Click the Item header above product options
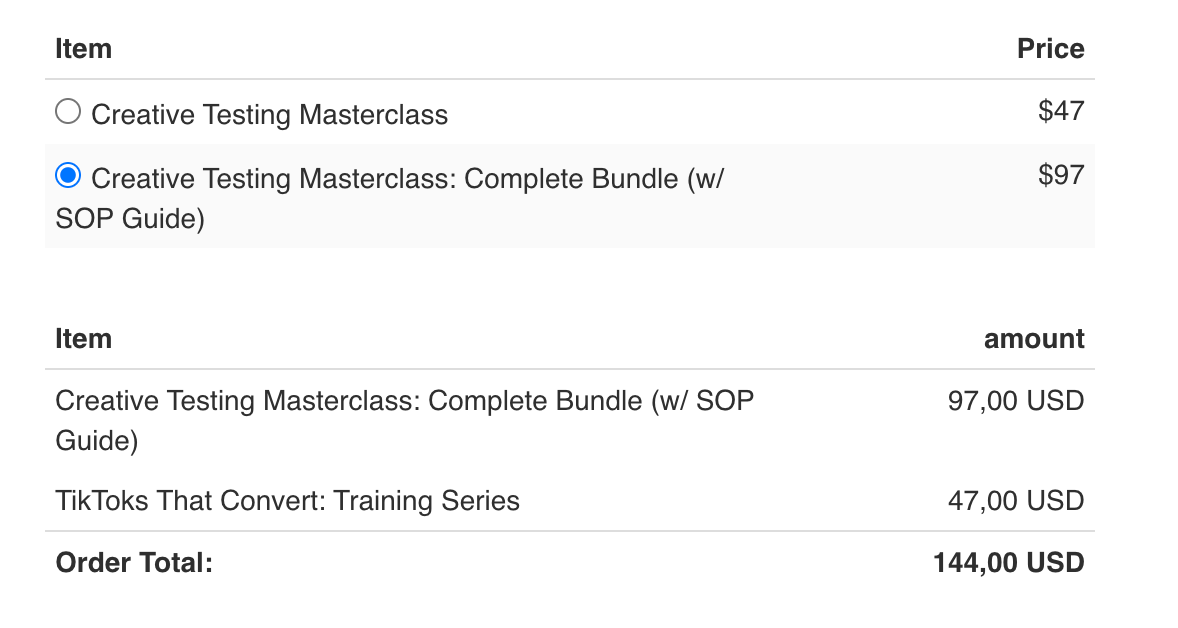 pyautogui.click(x=83, y=49)
